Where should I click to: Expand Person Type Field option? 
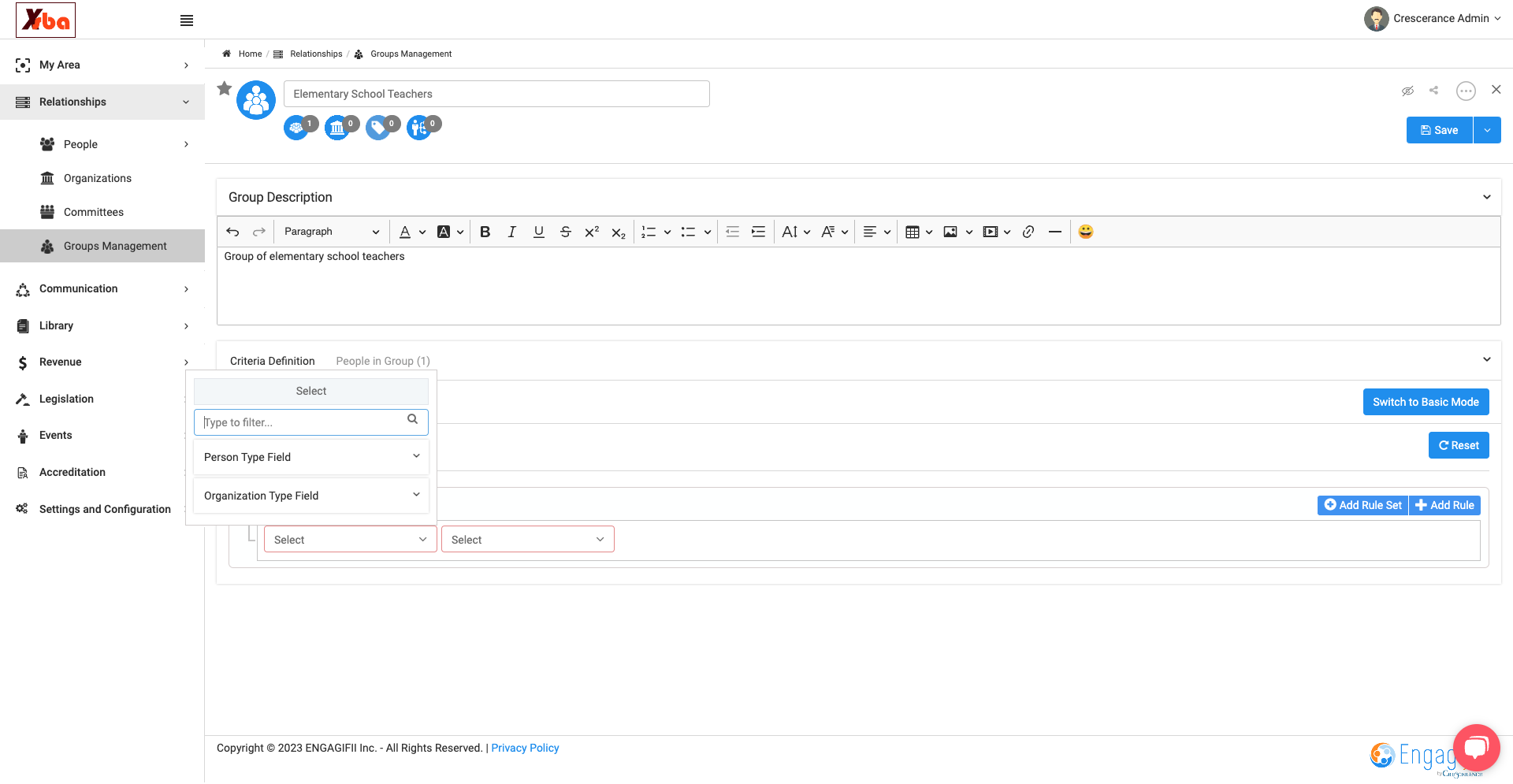coord(311,457)
